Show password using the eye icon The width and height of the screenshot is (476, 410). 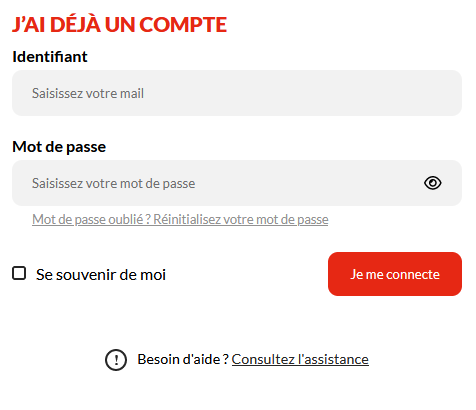pos(433,183)
